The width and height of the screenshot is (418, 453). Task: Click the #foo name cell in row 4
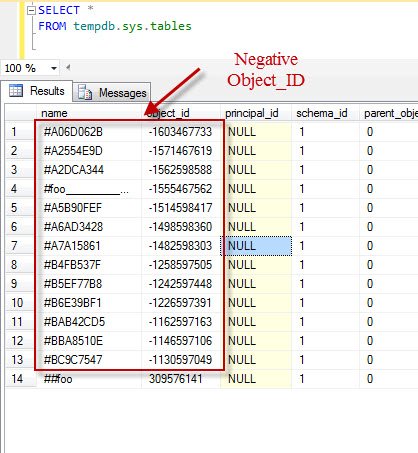(89, 189)
